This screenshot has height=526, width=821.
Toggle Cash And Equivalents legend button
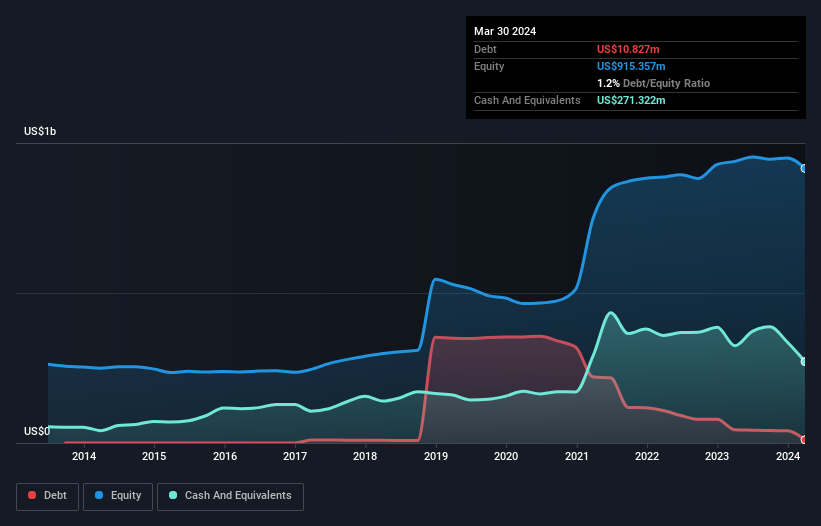pyautogui.click(x=230, y=496)
